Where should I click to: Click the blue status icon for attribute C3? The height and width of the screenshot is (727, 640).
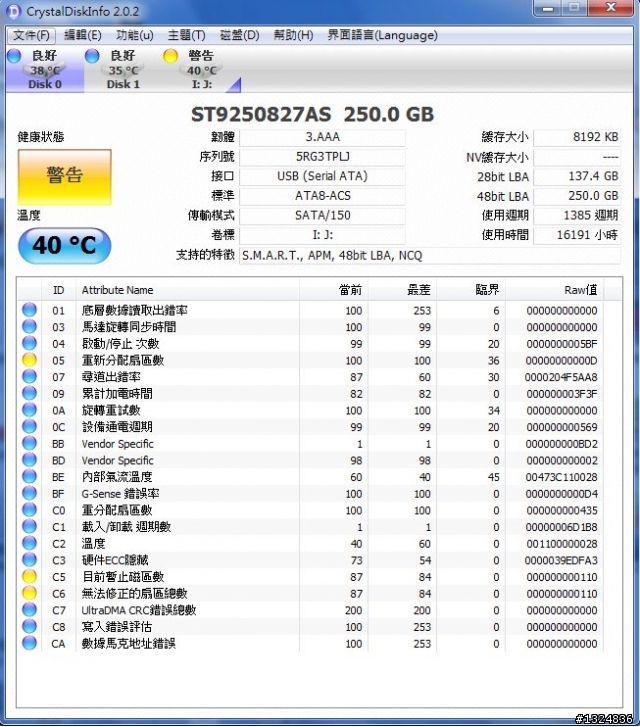(x=29, y=560)
